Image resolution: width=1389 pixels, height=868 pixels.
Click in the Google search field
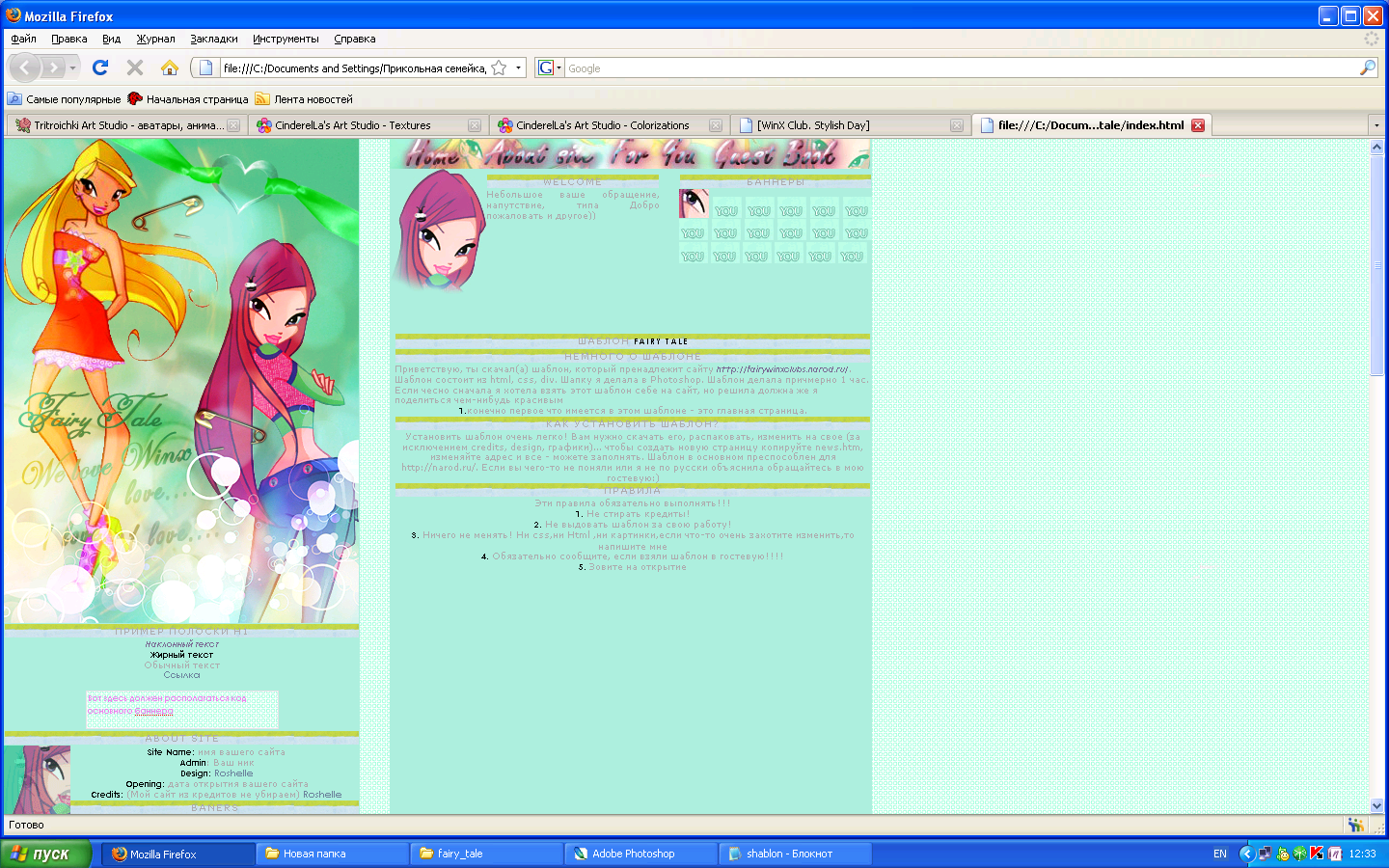coord(962,68)
